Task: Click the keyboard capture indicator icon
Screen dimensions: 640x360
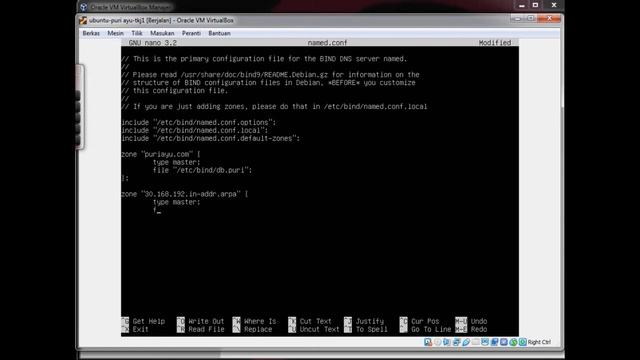Action: click(522, 342)
